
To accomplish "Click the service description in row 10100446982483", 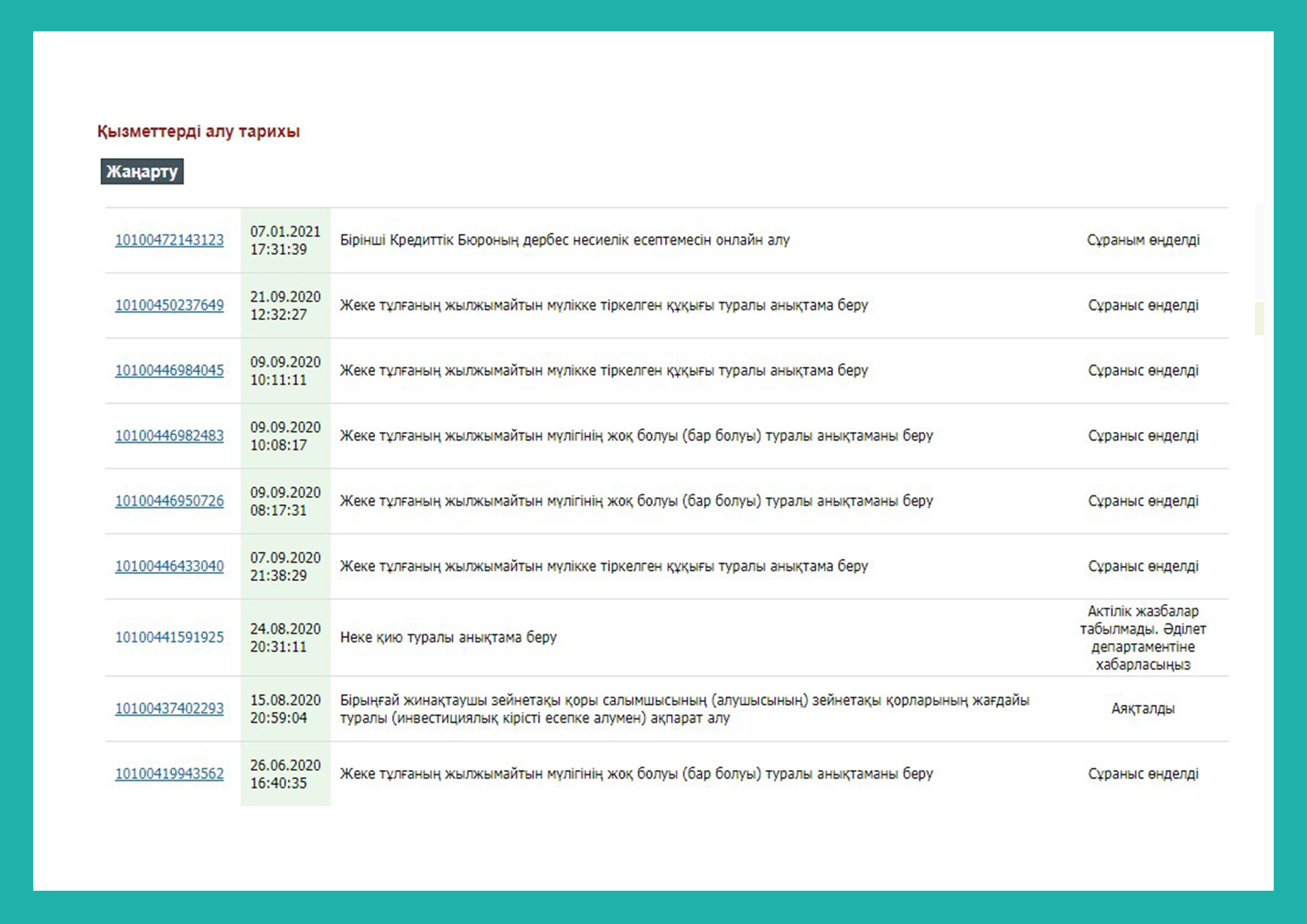I will pos(636,436).
